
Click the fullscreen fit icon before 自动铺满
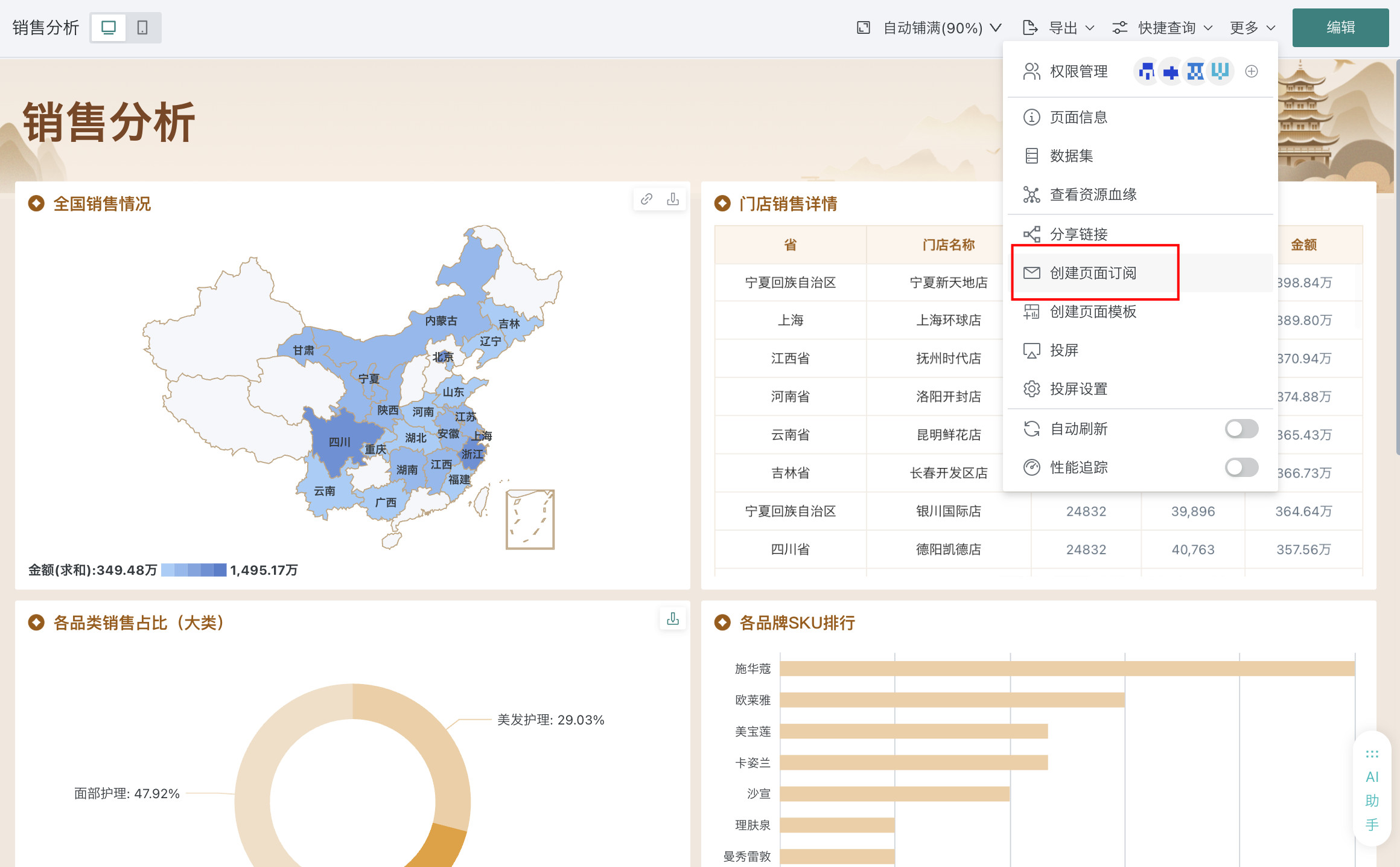click(864, 28)
